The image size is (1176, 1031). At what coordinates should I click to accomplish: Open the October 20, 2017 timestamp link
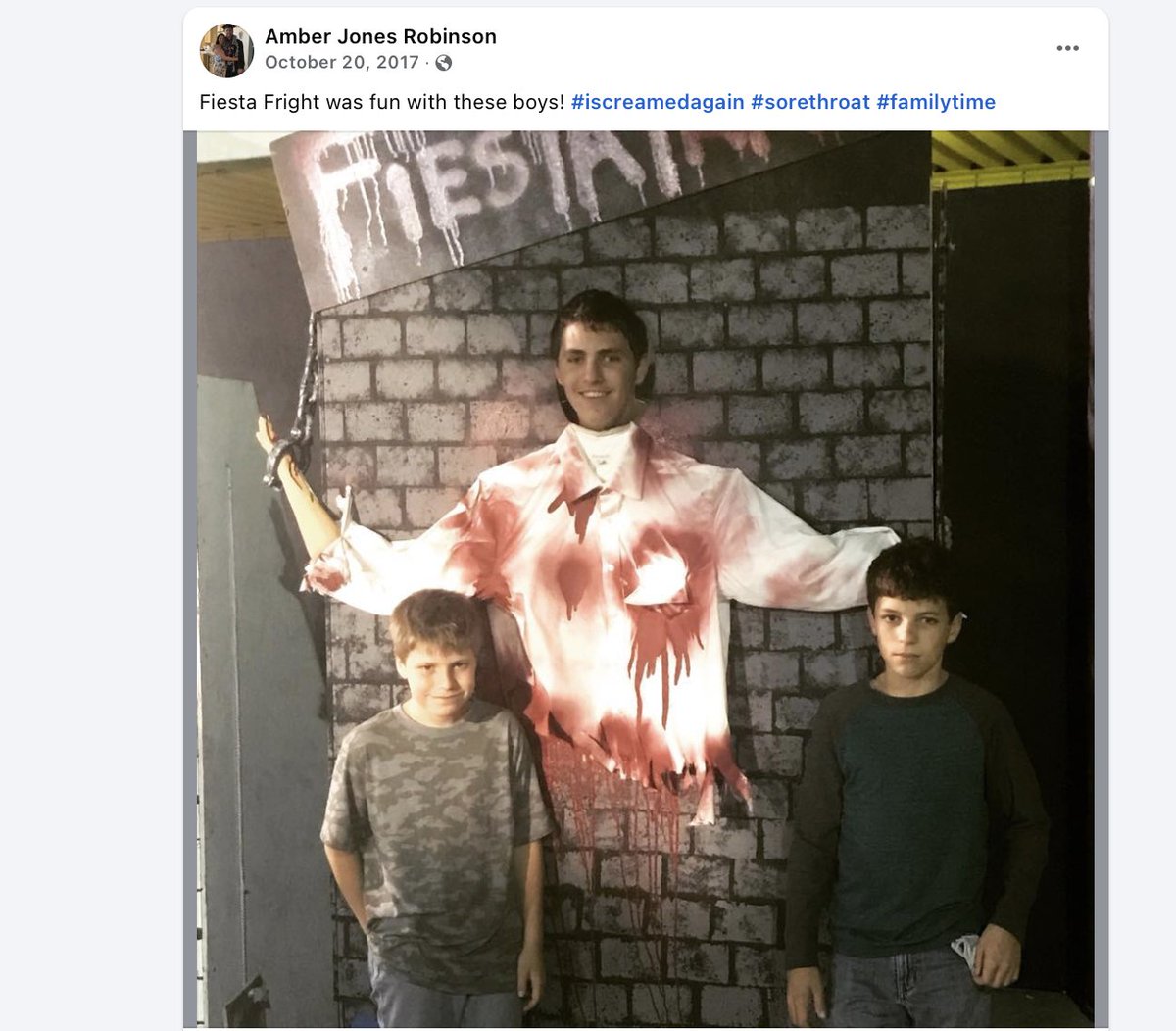tap(342, 63)
